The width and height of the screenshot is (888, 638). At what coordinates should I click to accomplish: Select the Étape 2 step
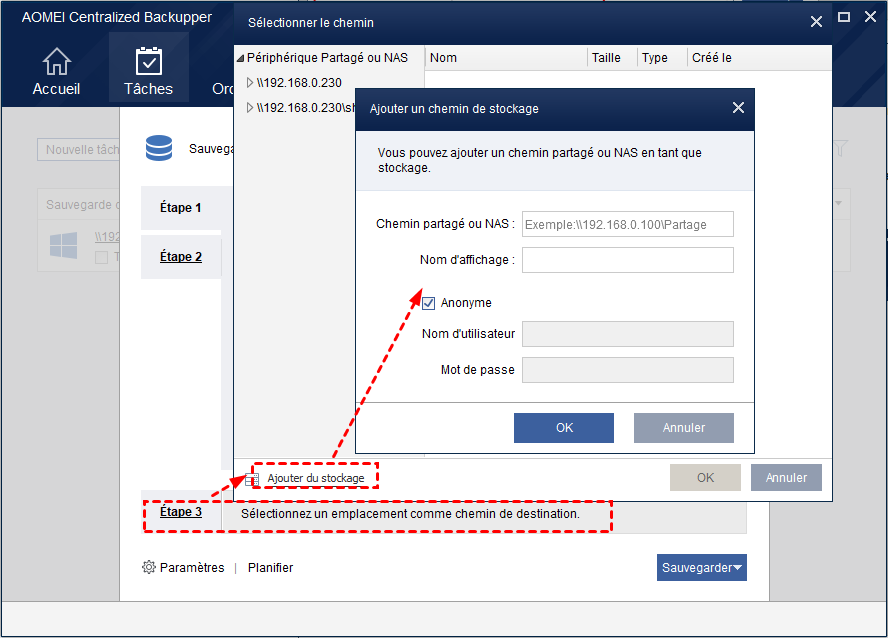181,256
